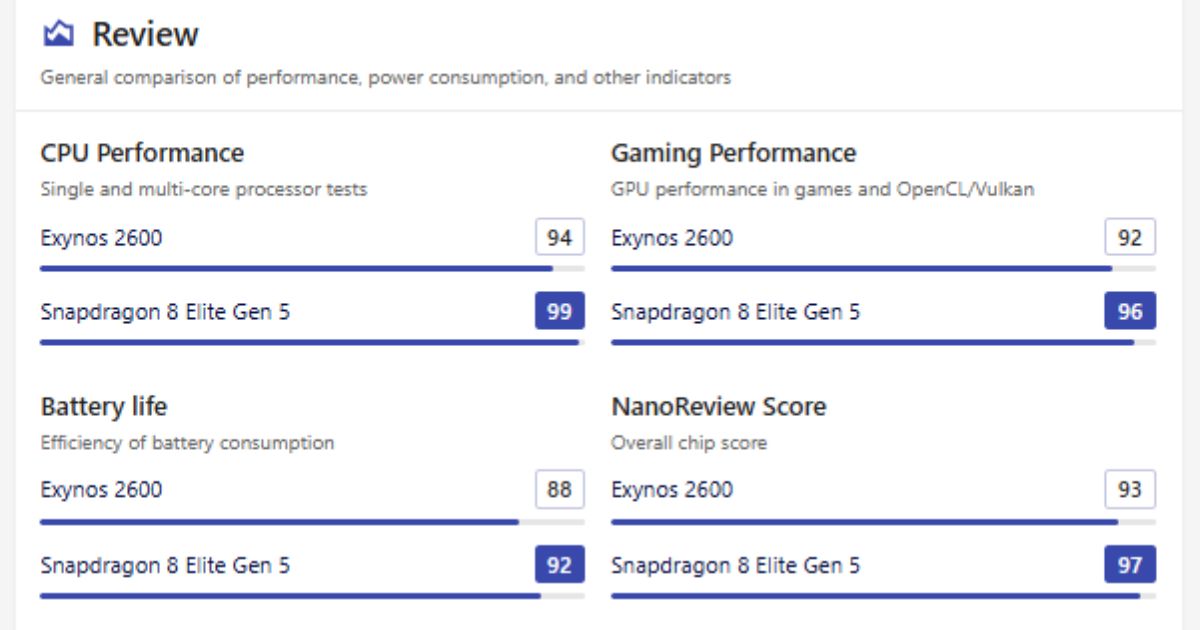
Task: Select the Gaming Performance 92 badge
Action: click(1133, 236)
